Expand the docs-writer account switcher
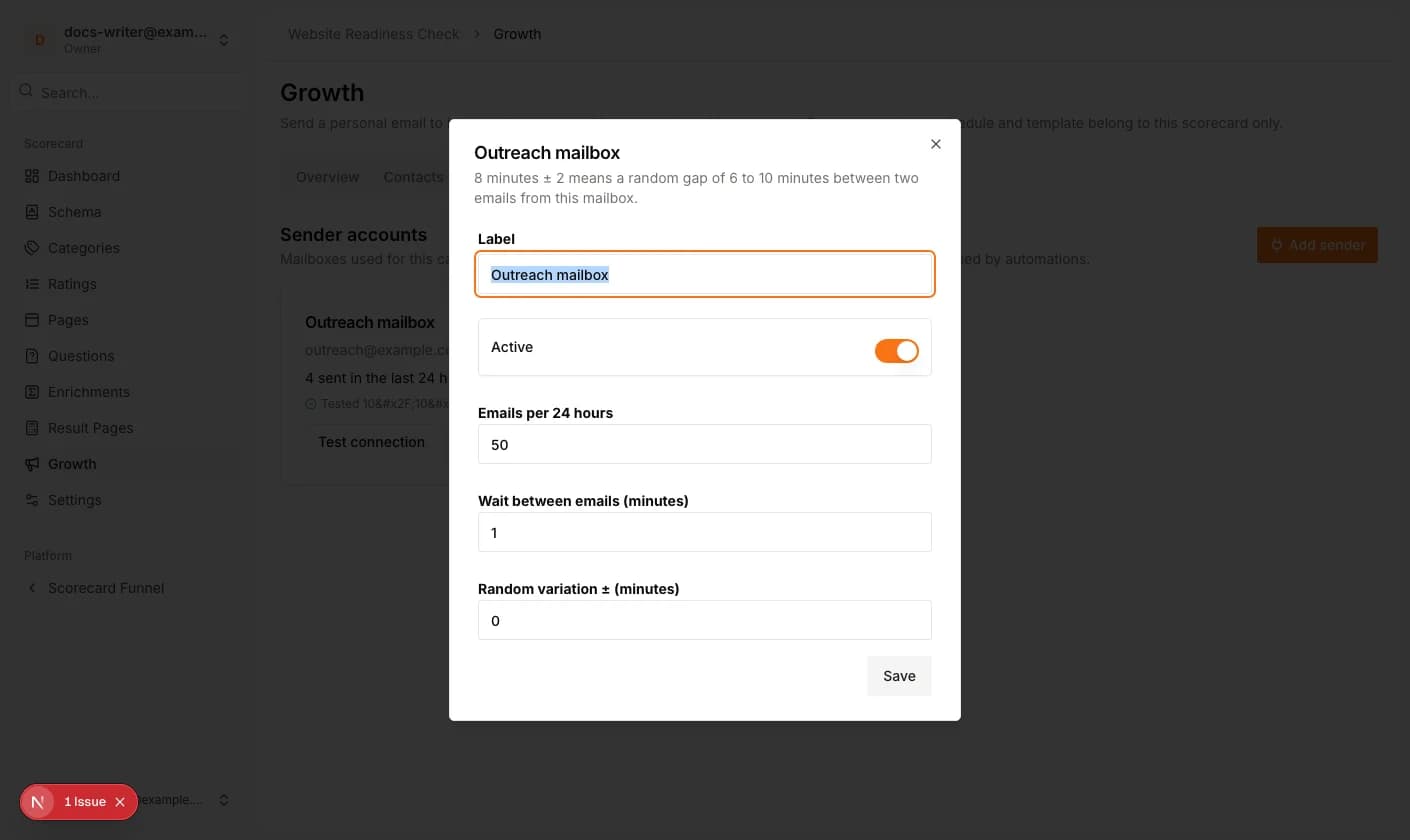This screenshot has height=840, width=1410. pyautogui.click(x=224, y=40)
